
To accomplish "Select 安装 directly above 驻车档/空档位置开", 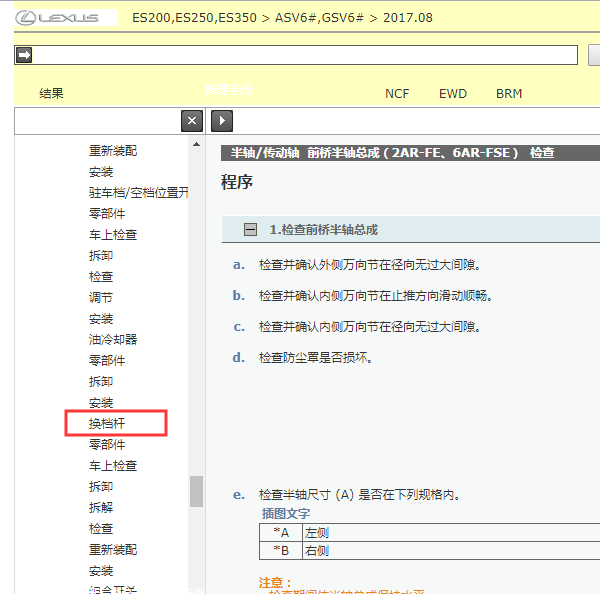I will (x=101, y=172).
